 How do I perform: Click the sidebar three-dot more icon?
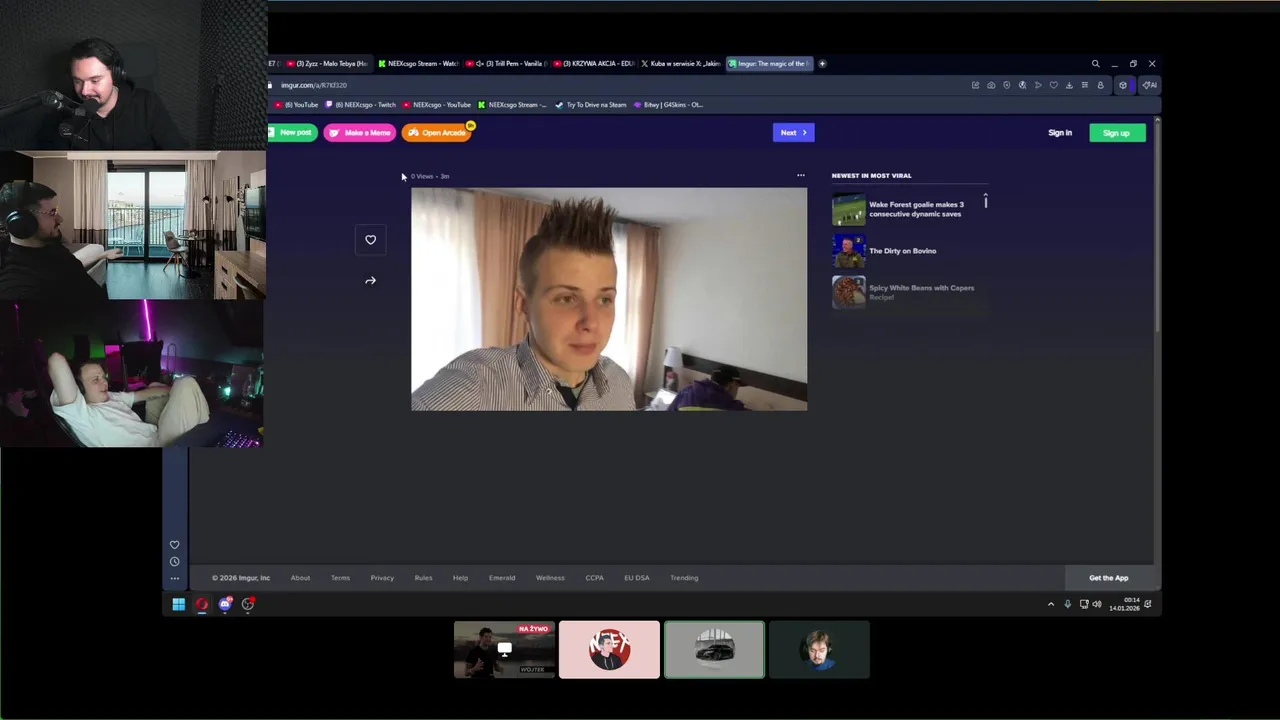174,578
